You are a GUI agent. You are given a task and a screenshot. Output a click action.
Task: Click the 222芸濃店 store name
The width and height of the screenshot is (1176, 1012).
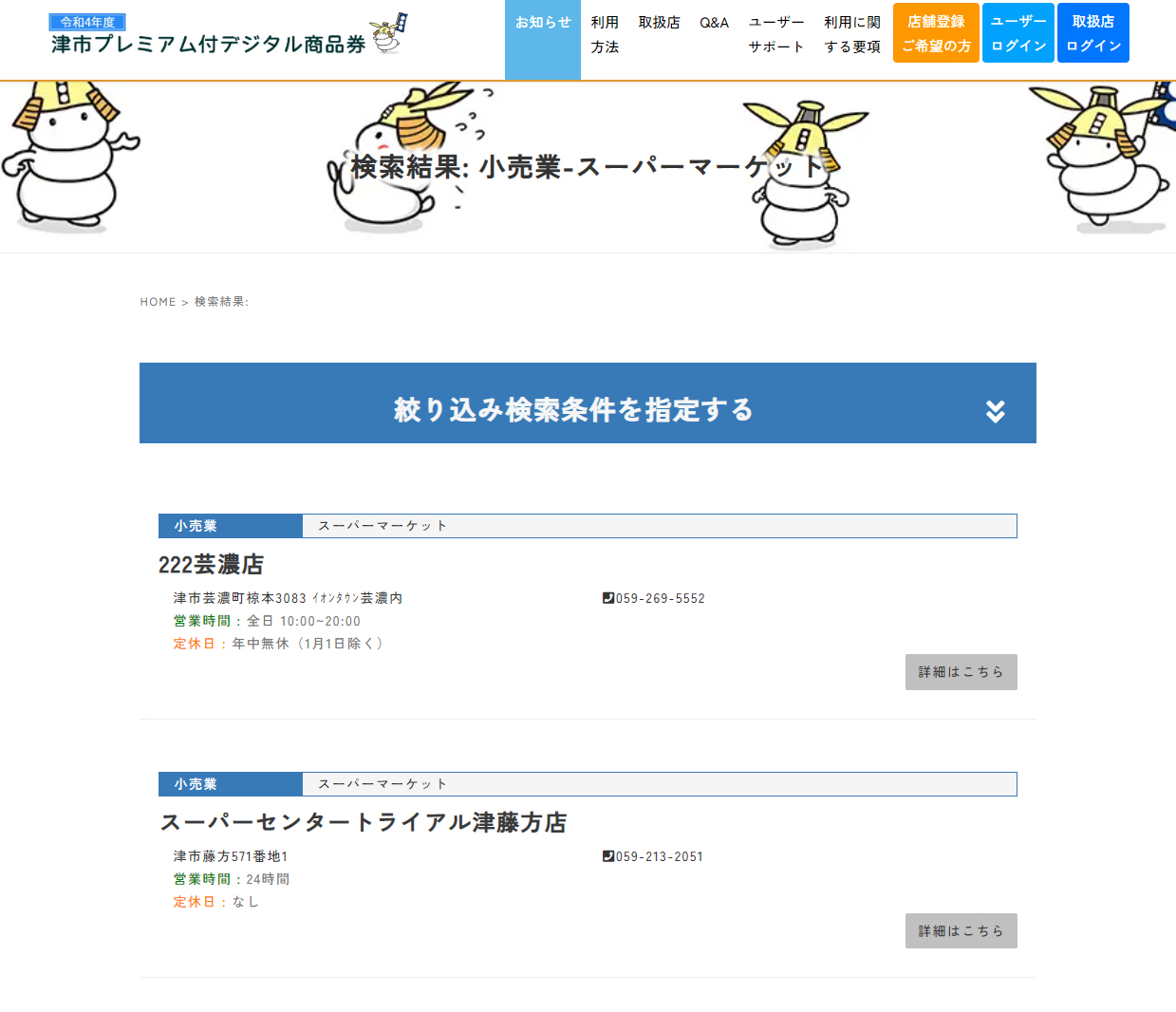pyautogui.click(x=211, y=565)
